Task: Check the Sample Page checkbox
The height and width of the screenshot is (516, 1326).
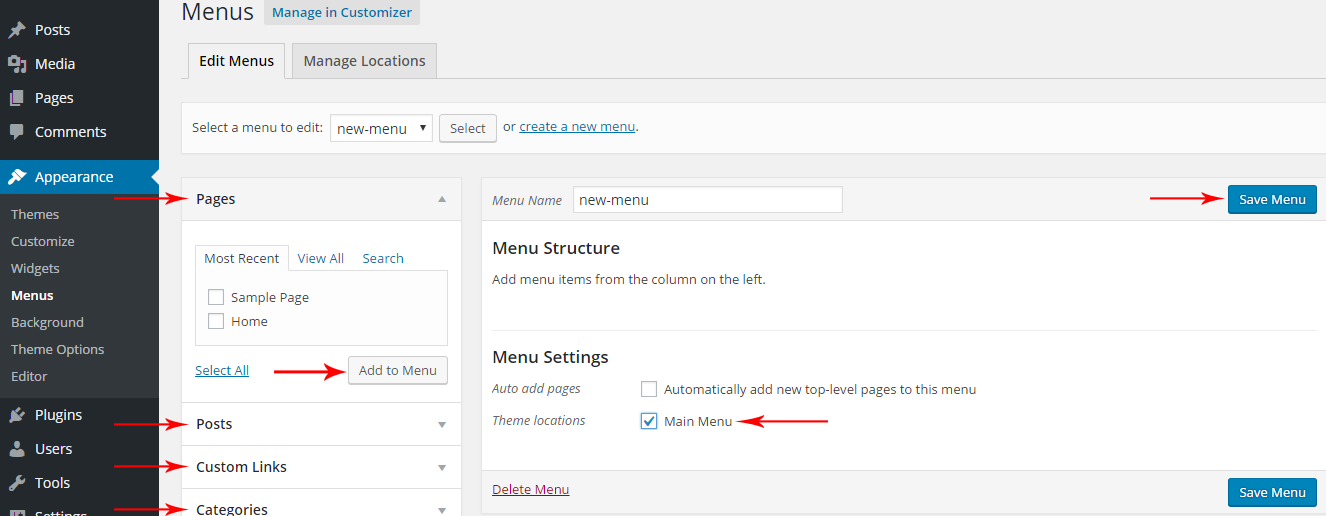Action: 216,297
